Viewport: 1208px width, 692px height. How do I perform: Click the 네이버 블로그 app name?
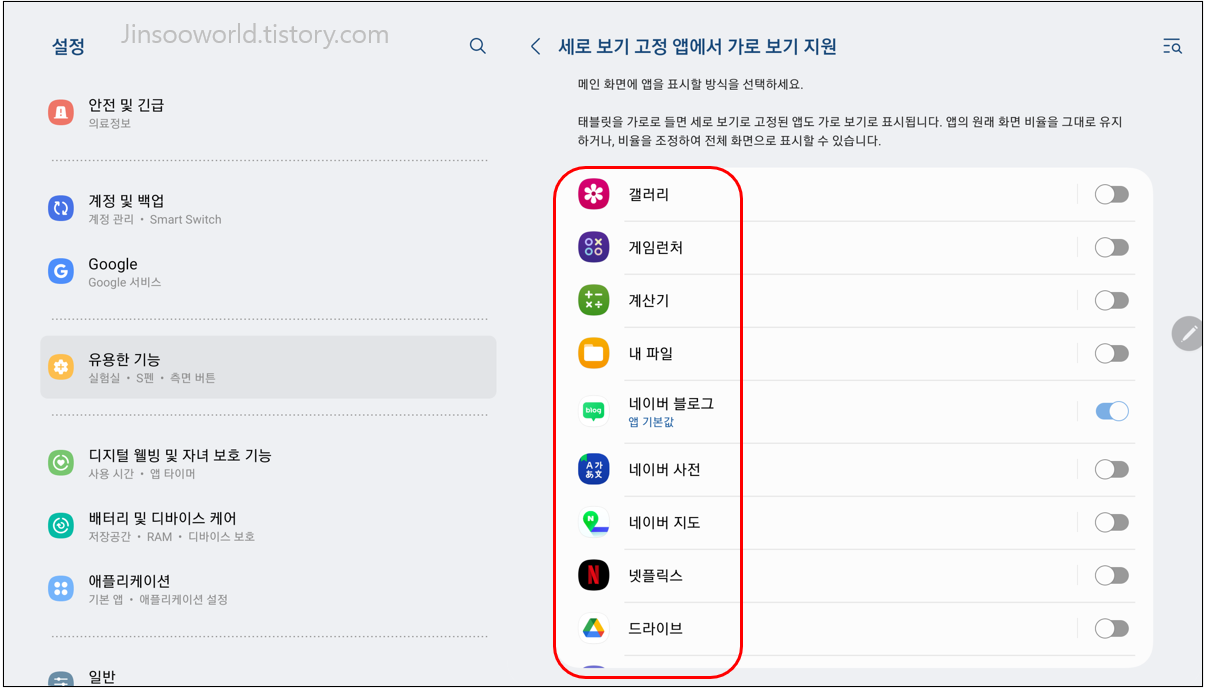tap(671, 404)
